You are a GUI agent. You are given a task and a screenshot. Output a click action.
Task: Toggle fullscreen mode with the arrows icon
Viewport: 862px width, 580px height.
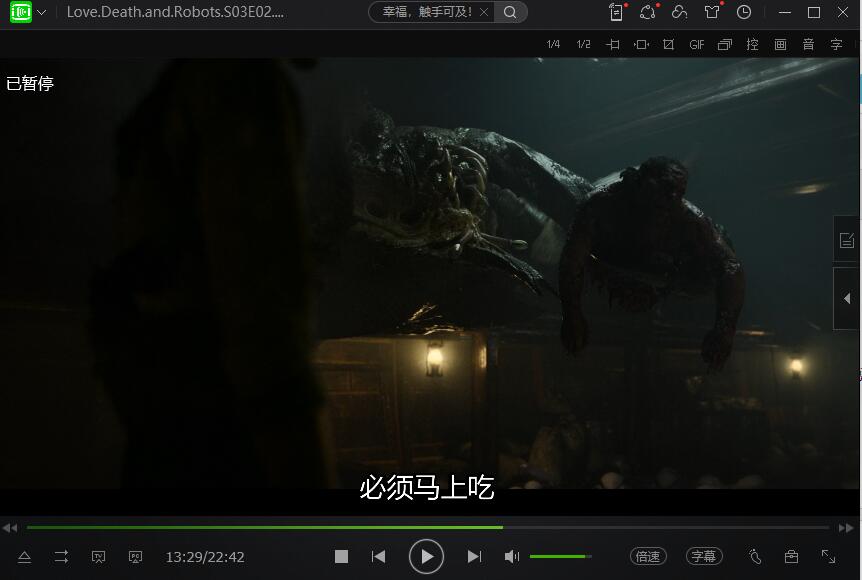pyautogui.click(x=828, y=556)
